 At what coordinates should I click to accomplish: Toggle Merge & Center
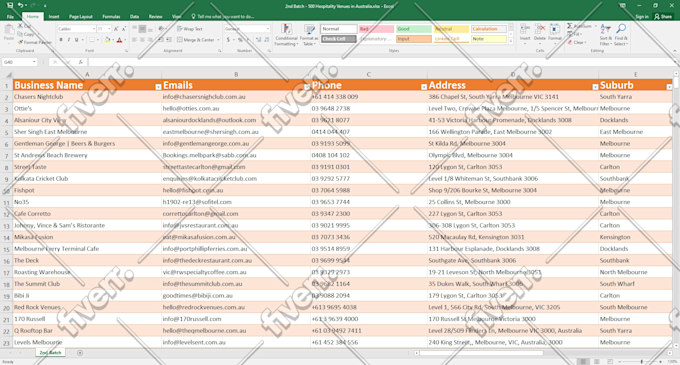click(197, 40)
